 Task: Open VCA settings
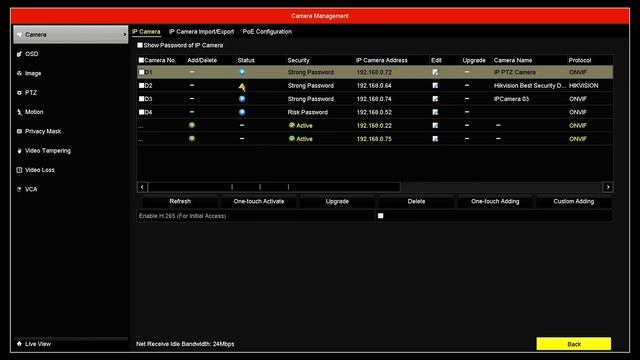pyautogui.click(x=31, y=189)
